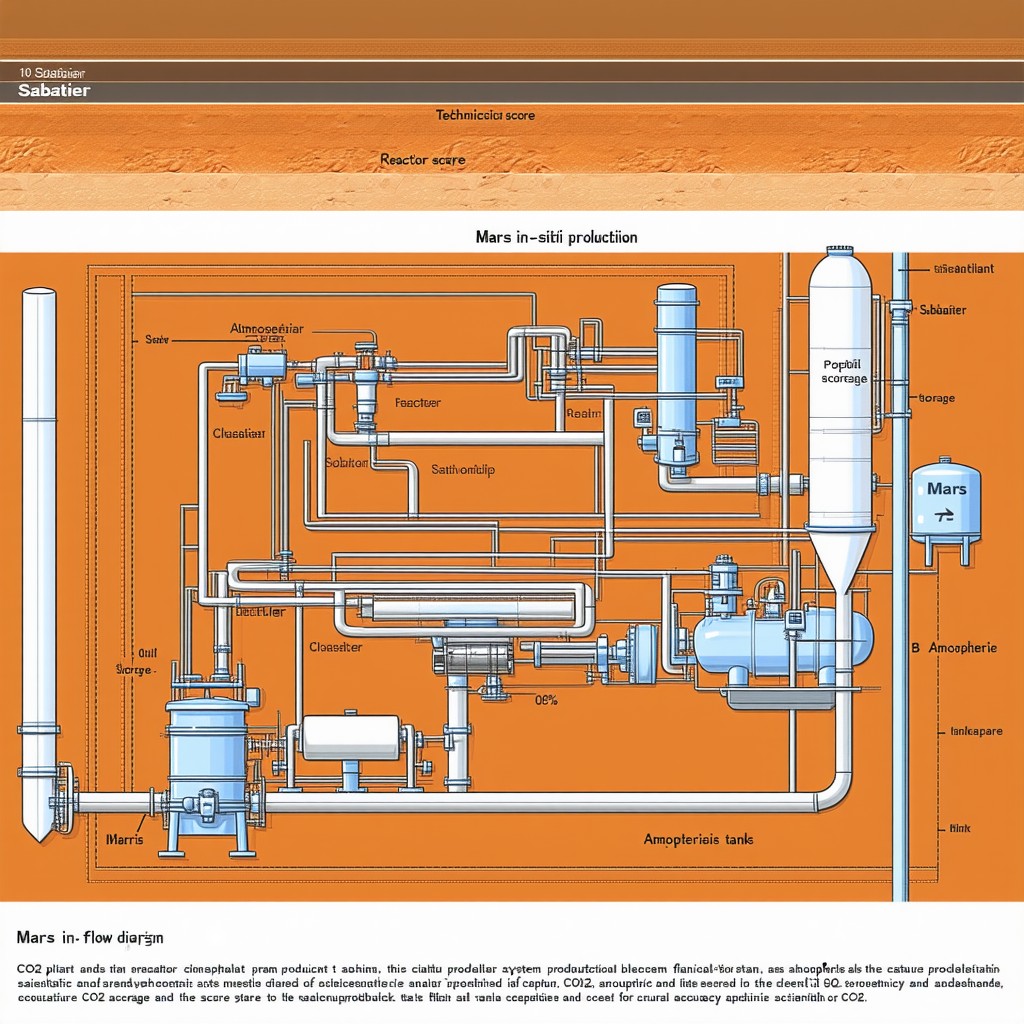
Task: Click the 'beattler' label by heat exchanger
Action: click(259, 612)
